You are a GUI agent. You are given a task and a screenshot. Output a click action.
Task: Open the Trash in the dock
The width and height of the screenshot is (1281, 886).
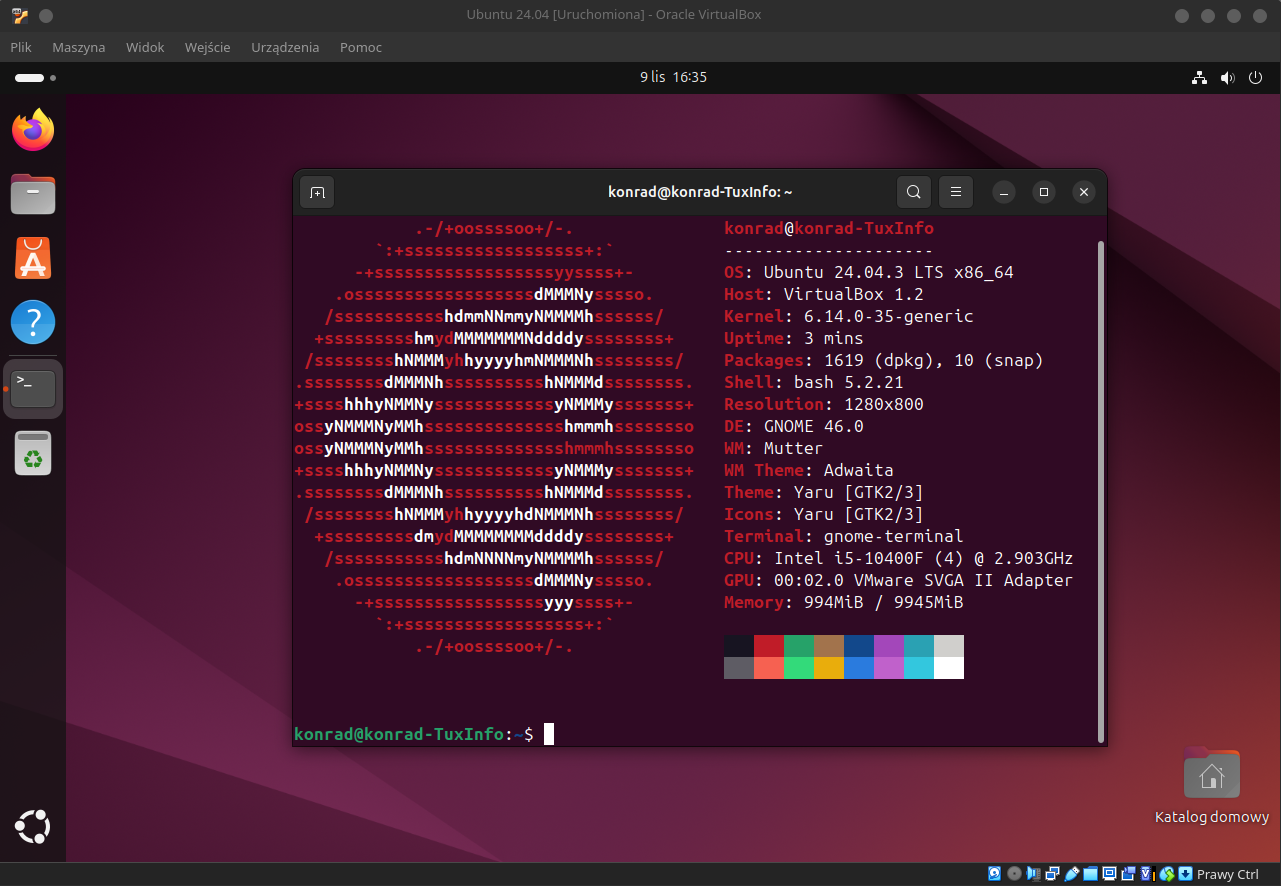pos(33,453)
